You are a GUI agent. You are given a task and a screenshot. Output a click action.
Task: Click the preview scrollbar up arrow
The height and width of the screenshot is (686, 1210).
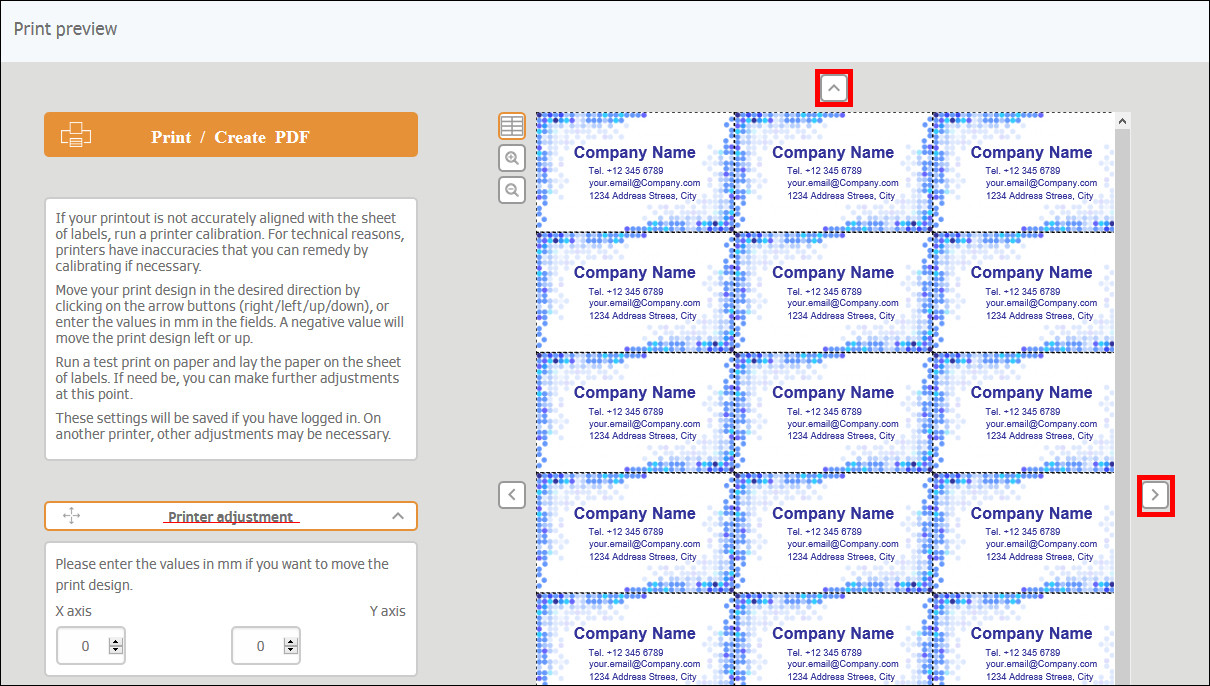(1122, 121)
